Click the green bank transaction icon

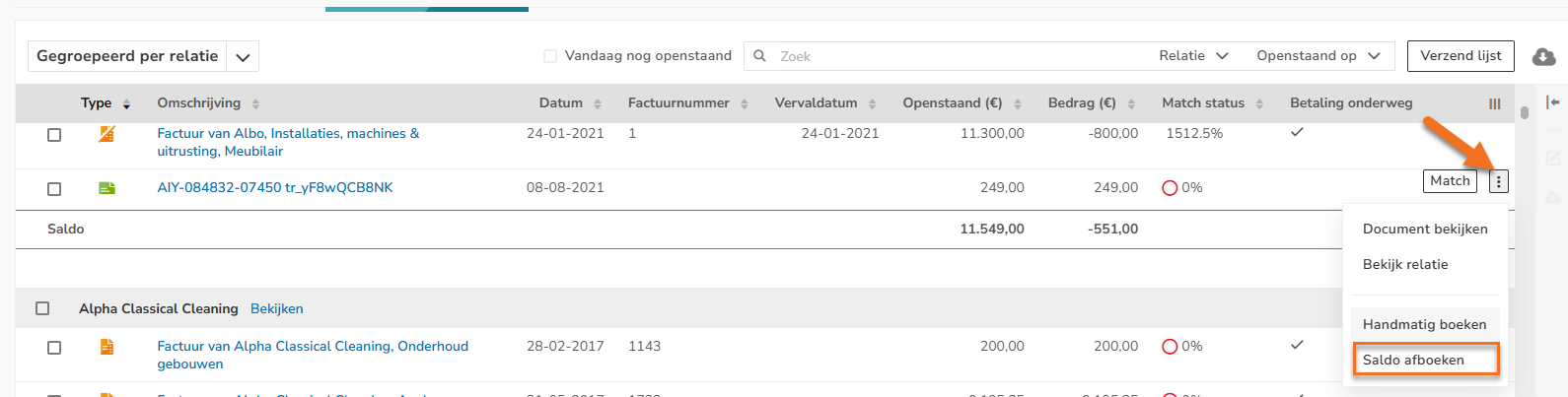tap(107, 187)
